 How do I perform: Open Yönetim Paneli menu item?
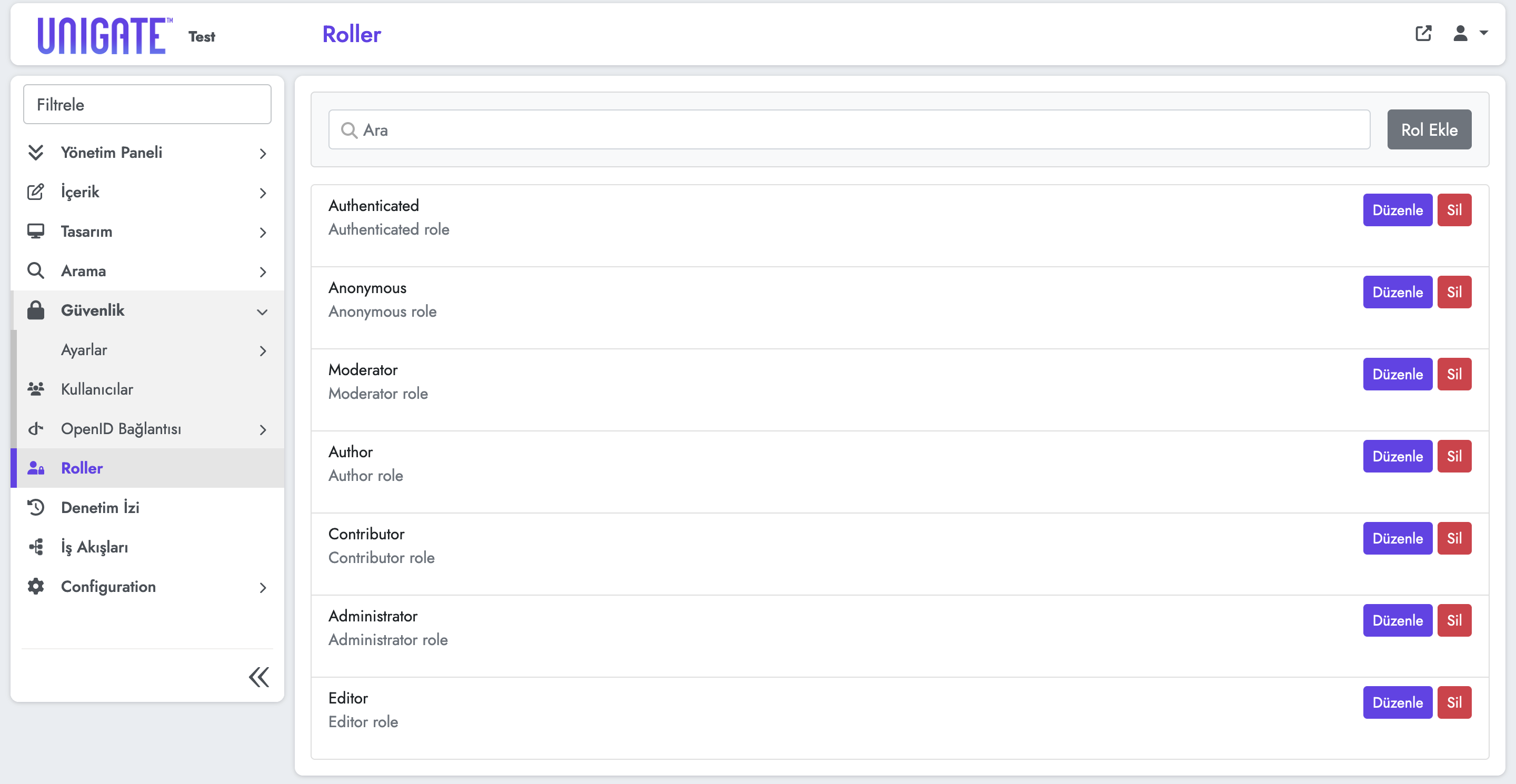[147, 153]
